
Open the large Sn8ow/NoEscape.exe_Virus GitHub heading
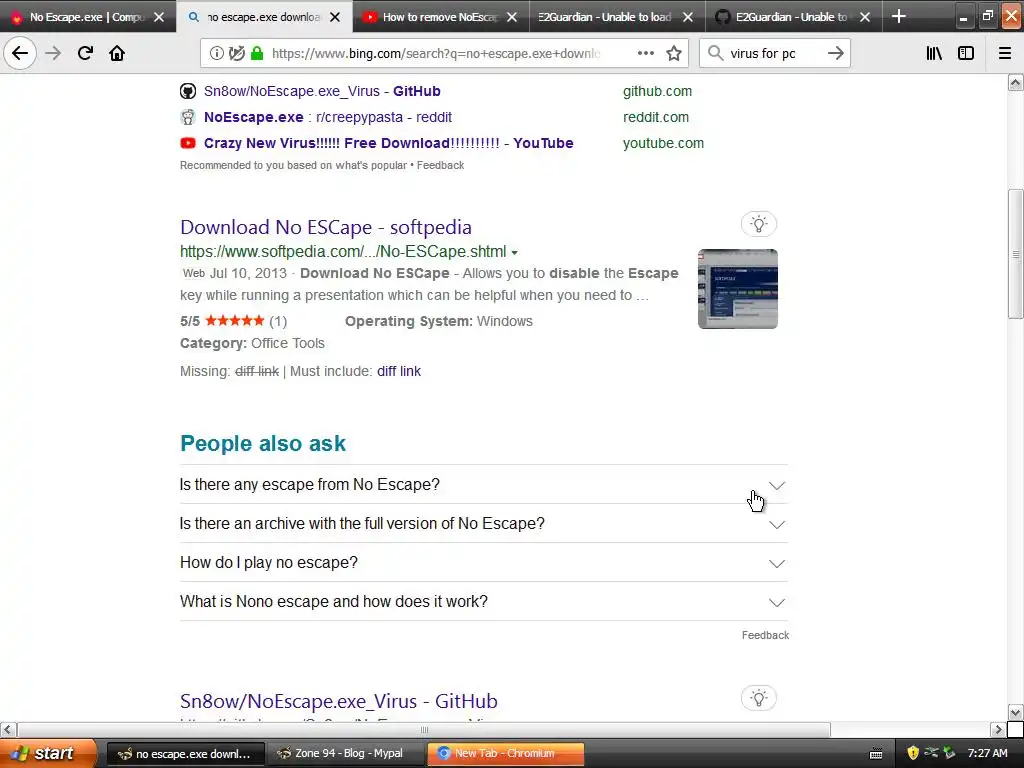(x=338, y=701)
